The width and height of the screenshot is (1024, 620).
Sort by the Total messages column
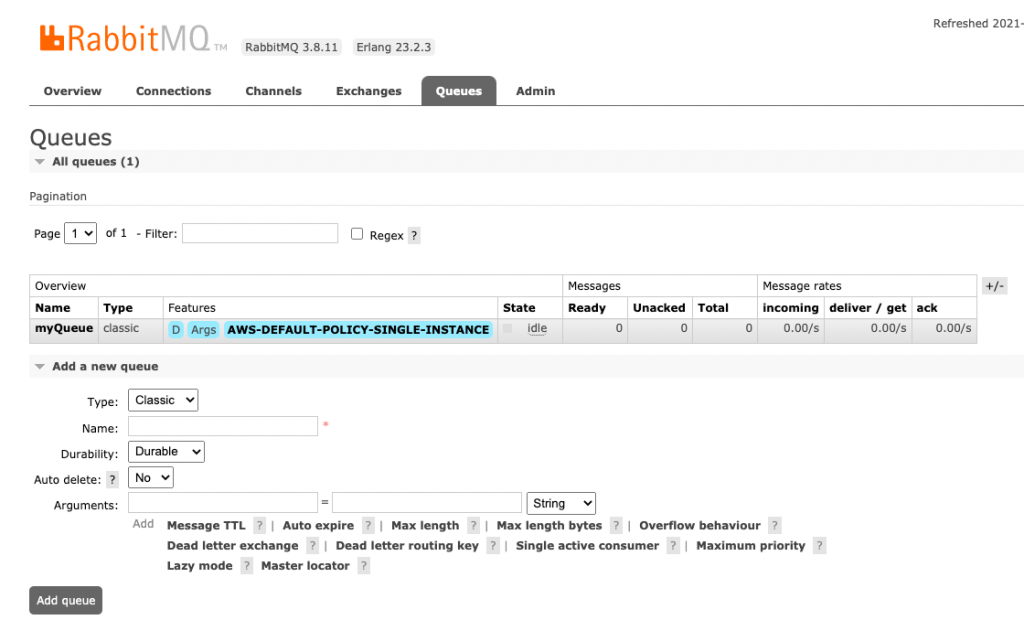pyautogui.click(x=713, y=308)
